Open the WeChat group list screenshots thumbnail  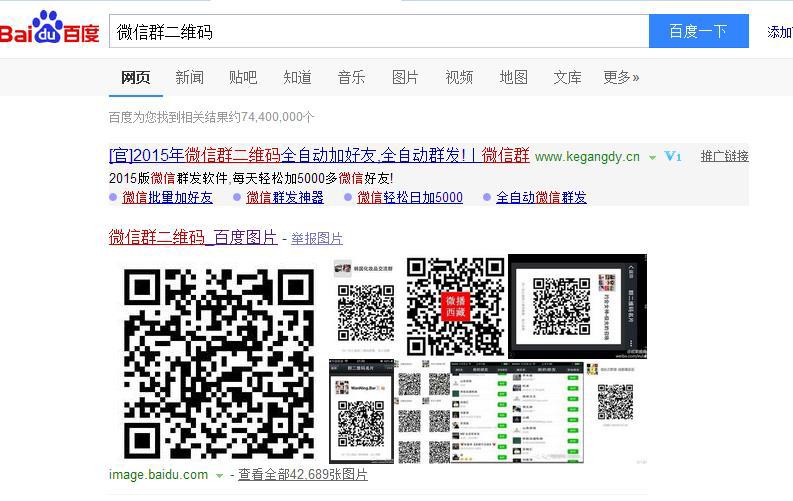tap(517, 412)
